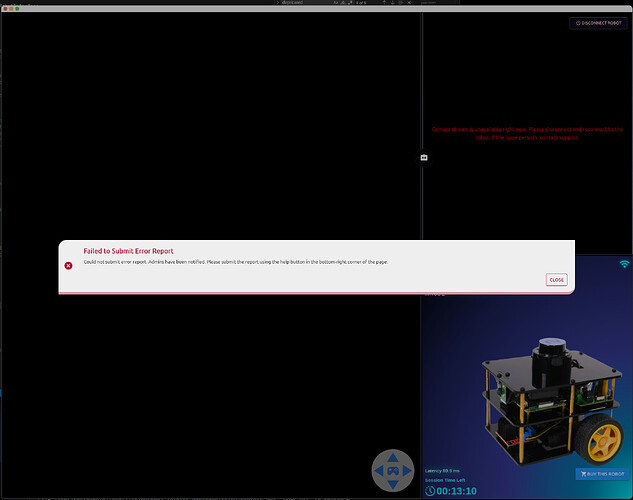Click the robot 3D model image
This screenshot has height=500, width=633.
[x=553, y=402]
